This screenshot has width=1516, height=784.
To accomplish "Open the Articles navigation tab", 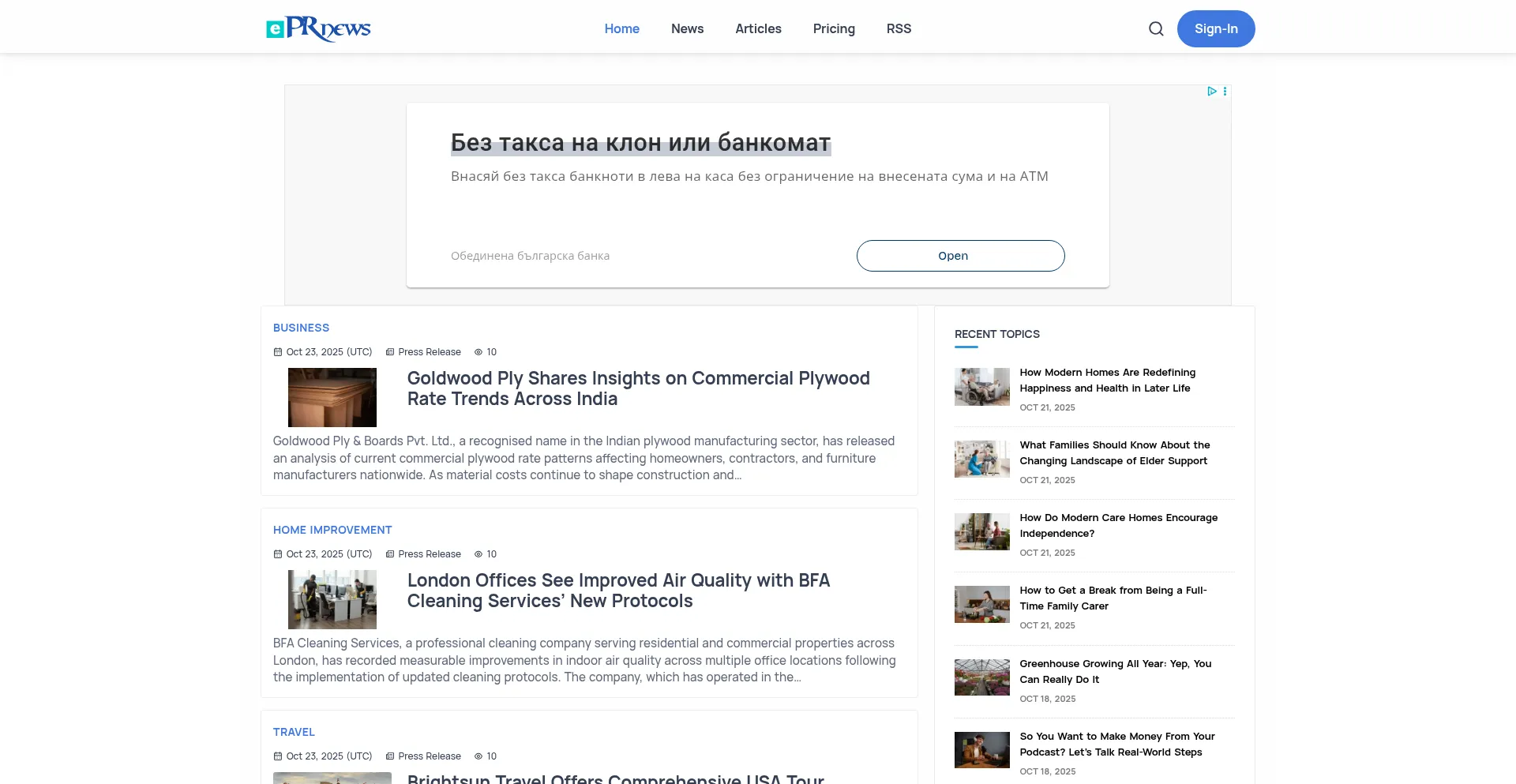I will 758,29.
